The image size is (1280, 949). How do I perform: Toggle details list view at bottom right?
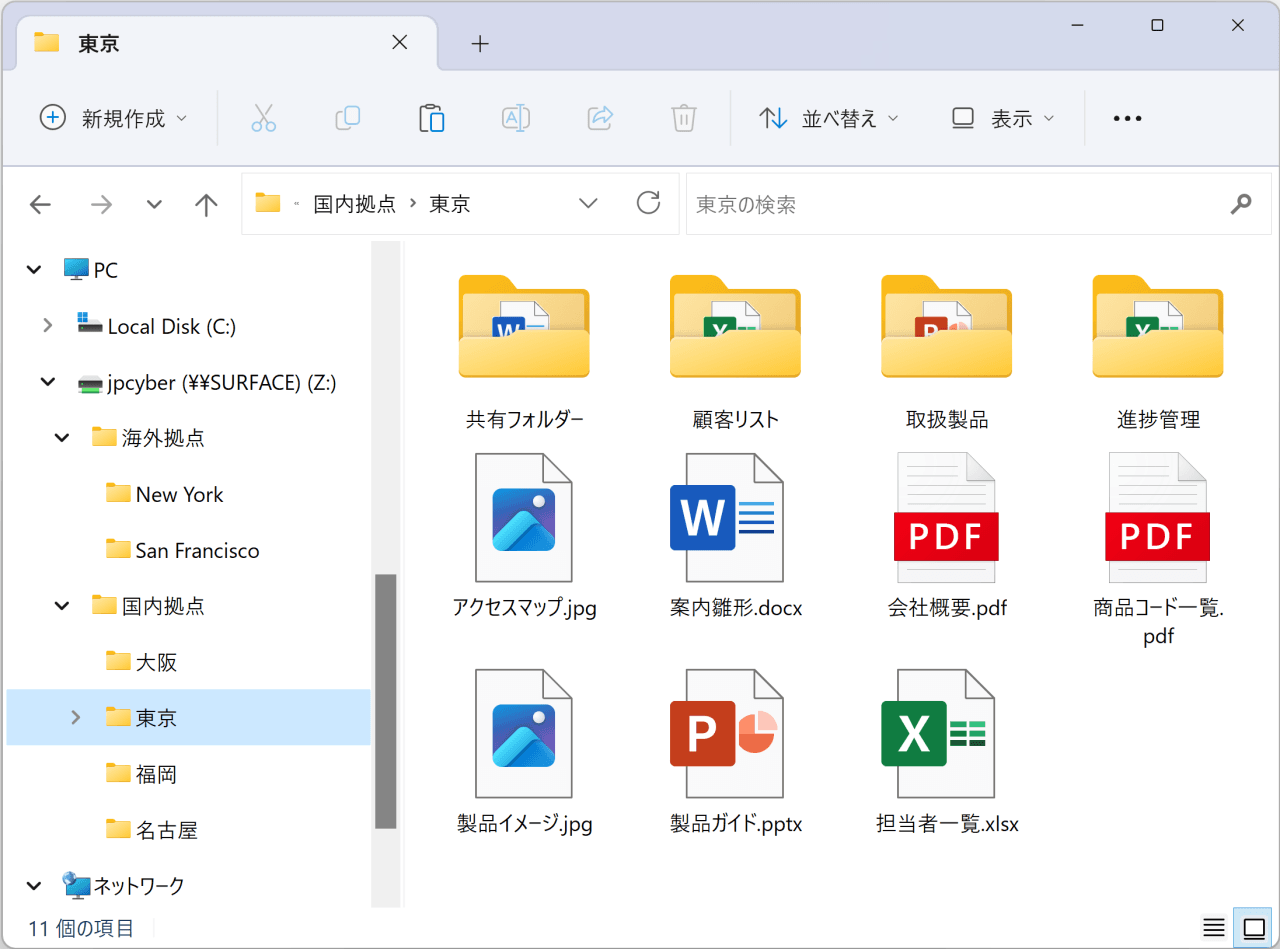click(x=1213, y=927)
